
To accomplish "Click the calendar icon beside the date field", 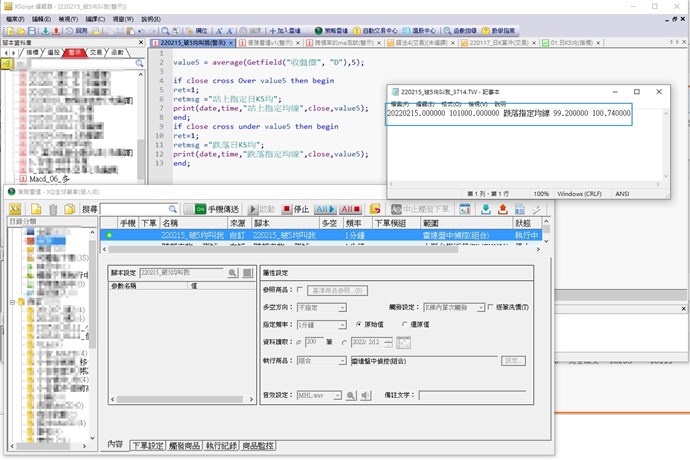I will (x=403, y=343).
